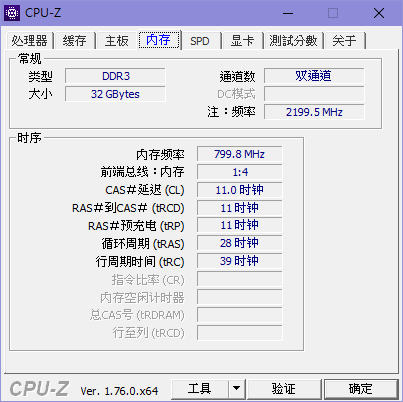Click the tRCD 11 时钟 value
This screenshot has height=402, width=403.
click(239, 208)
